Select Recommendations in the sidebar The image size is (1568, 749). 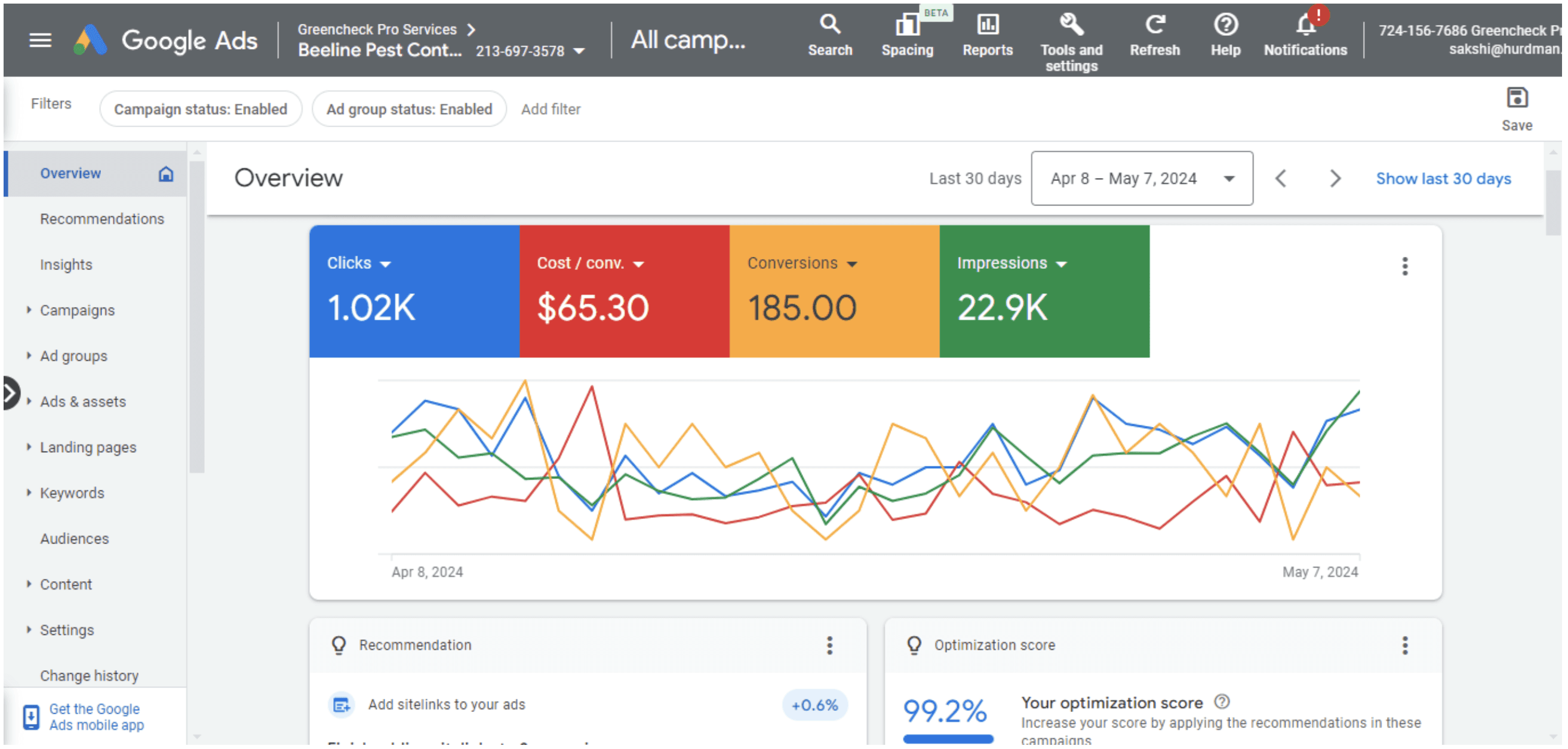tap(102, 219)
